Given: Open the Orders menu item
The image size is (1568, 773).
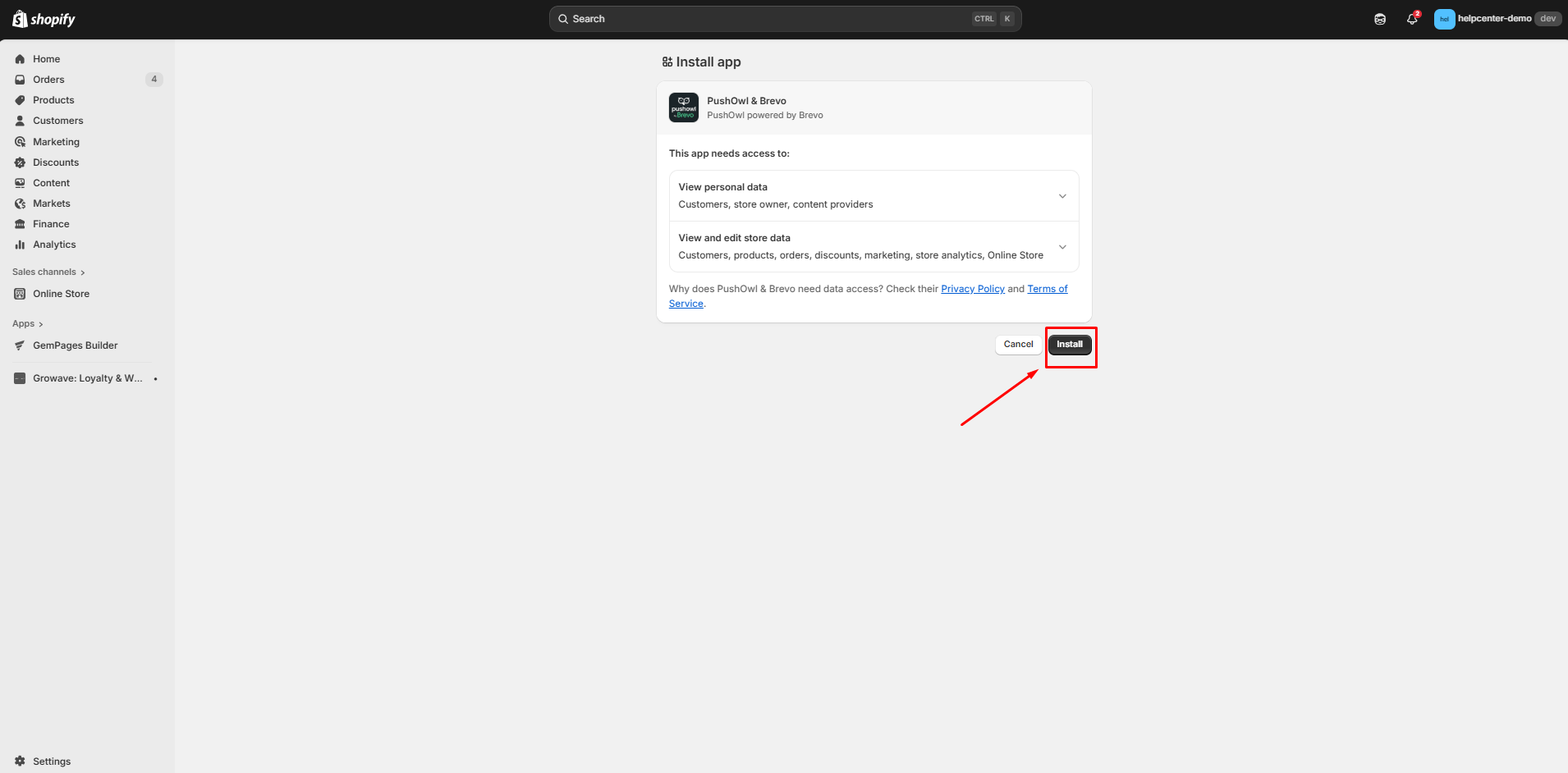Looking at the screenshot, I should click(x=48, y=80).
